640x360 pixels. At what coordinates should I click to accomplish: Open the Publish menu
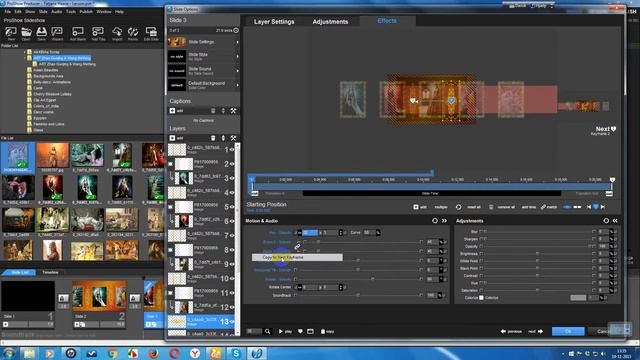[x=86, y=12]
